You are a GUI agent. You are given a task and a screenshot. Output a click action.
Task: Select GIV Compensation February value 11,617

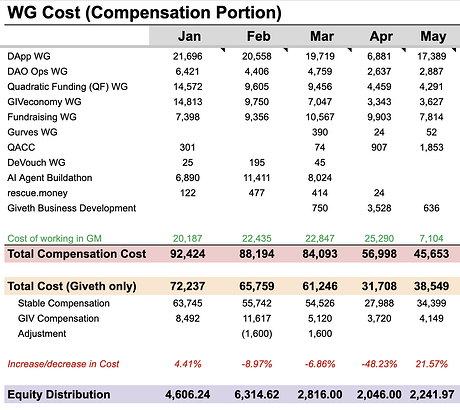tap(257, 318)
